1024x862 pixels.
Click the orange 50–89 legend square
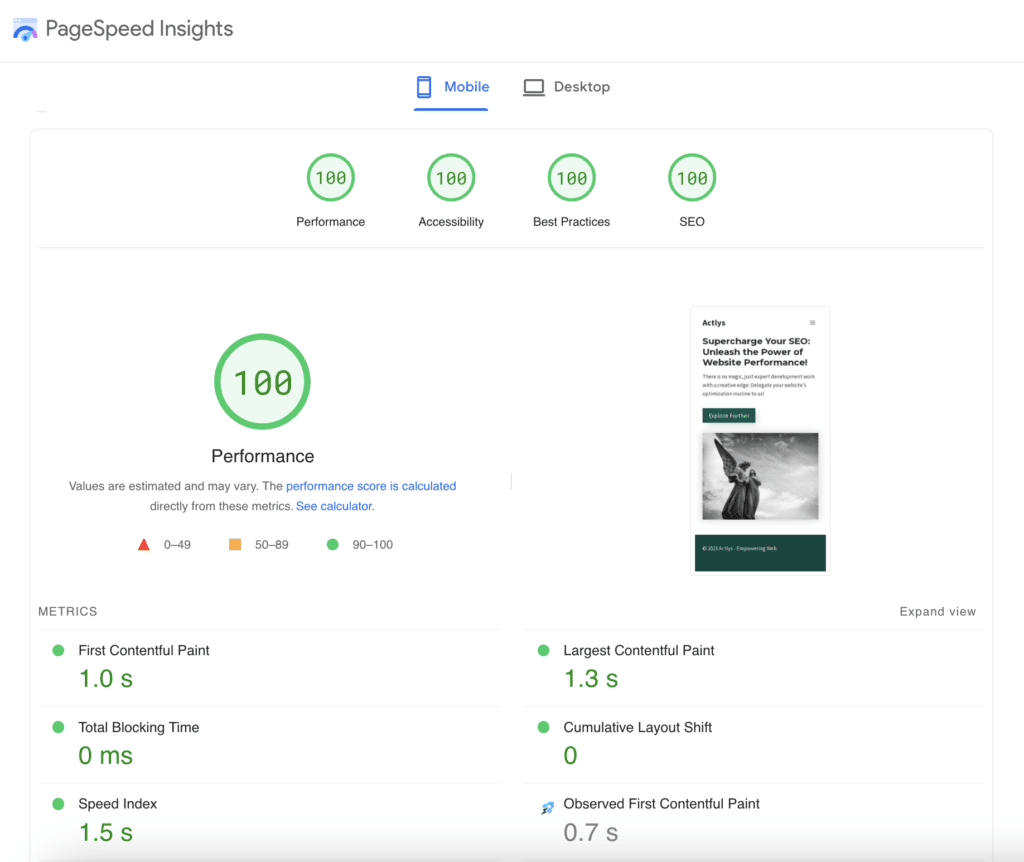pyautogui.click(x=234, y=544)
